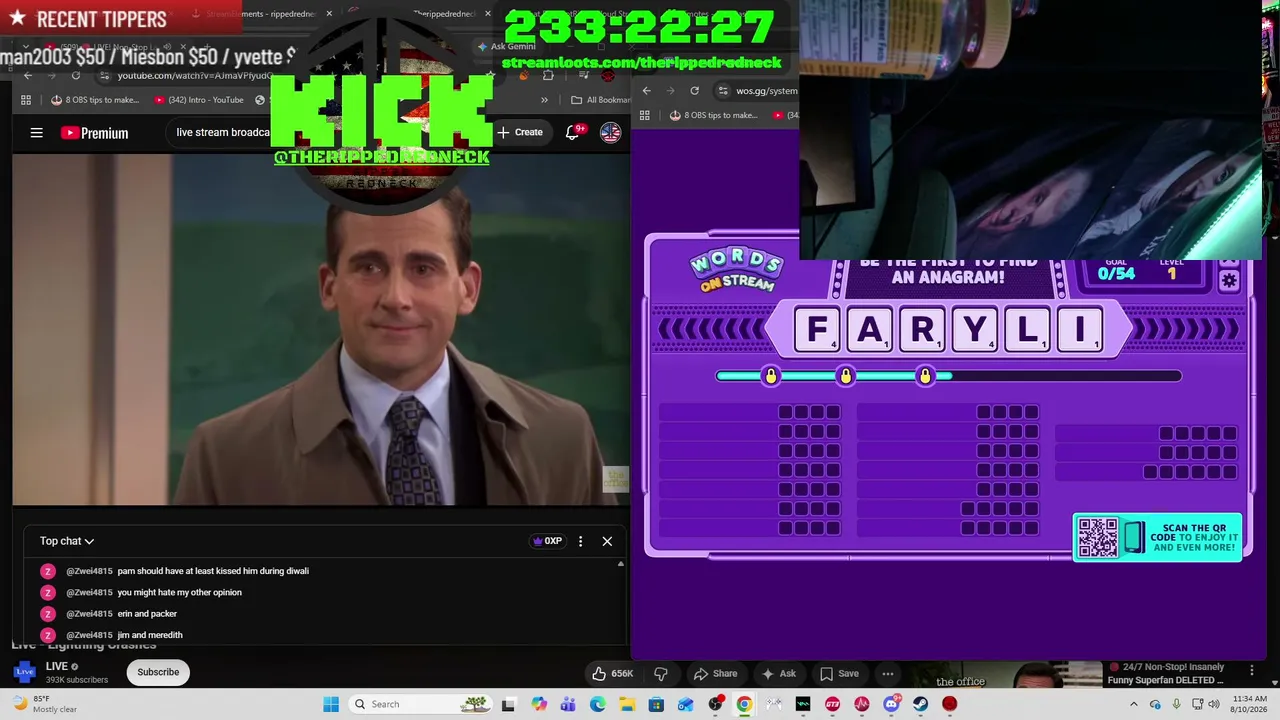The width and height of the screenshot is (1280, 720).
Task: Close the Top chat panel
Action: [607, 541]
